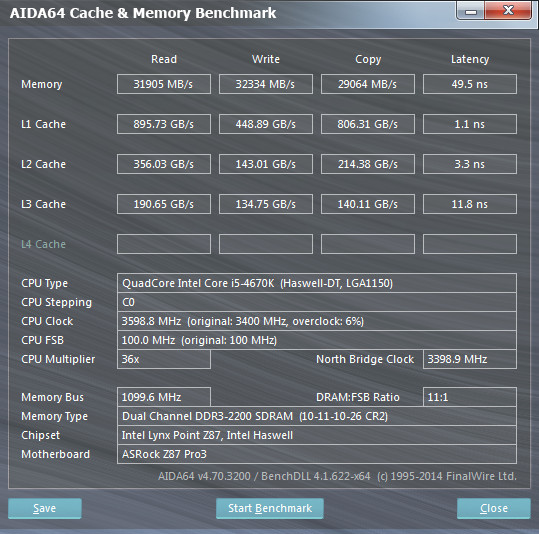539x534 pixels.
Task: Click the Chipset label
Action: coord(40,435)
